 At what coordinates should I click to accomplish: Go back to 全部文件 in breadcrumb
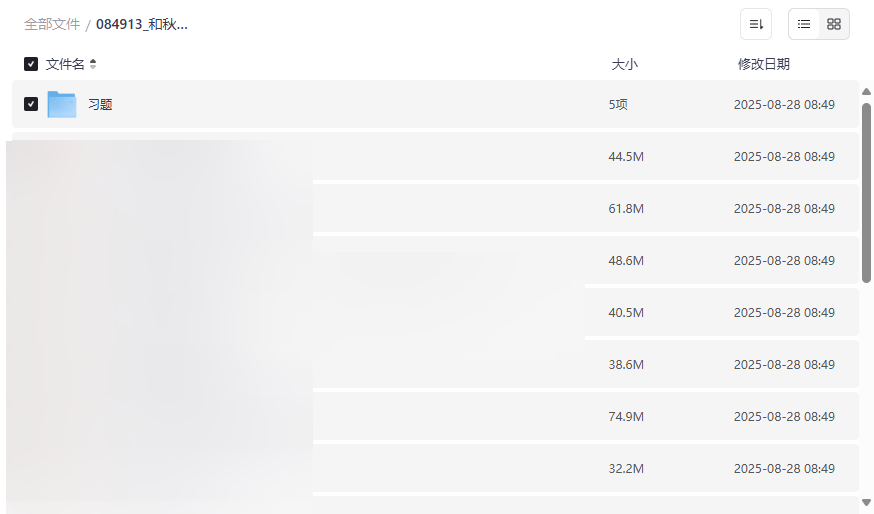pos(52,24)
